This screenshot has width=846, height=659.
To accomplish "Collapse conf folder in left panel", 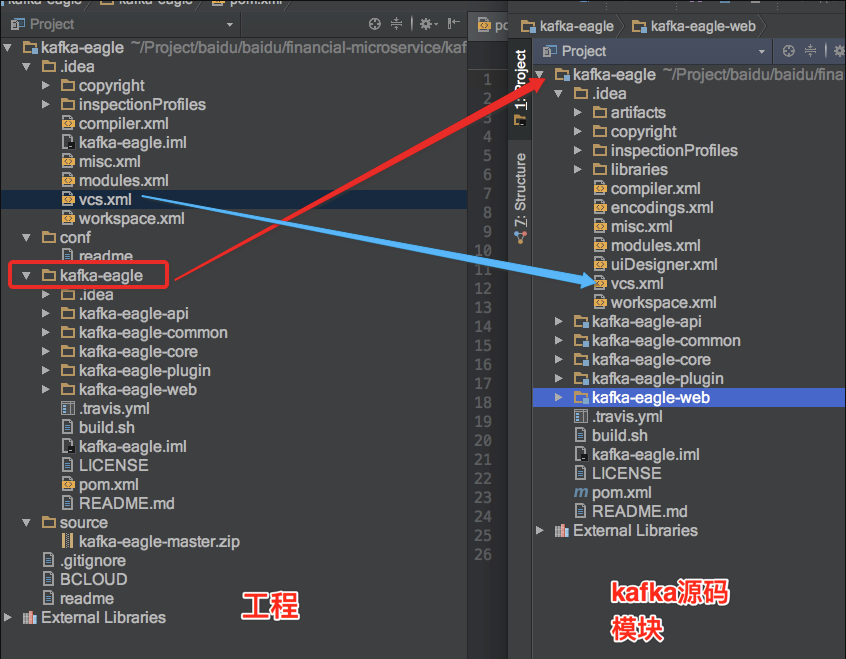I will point(26,237).
